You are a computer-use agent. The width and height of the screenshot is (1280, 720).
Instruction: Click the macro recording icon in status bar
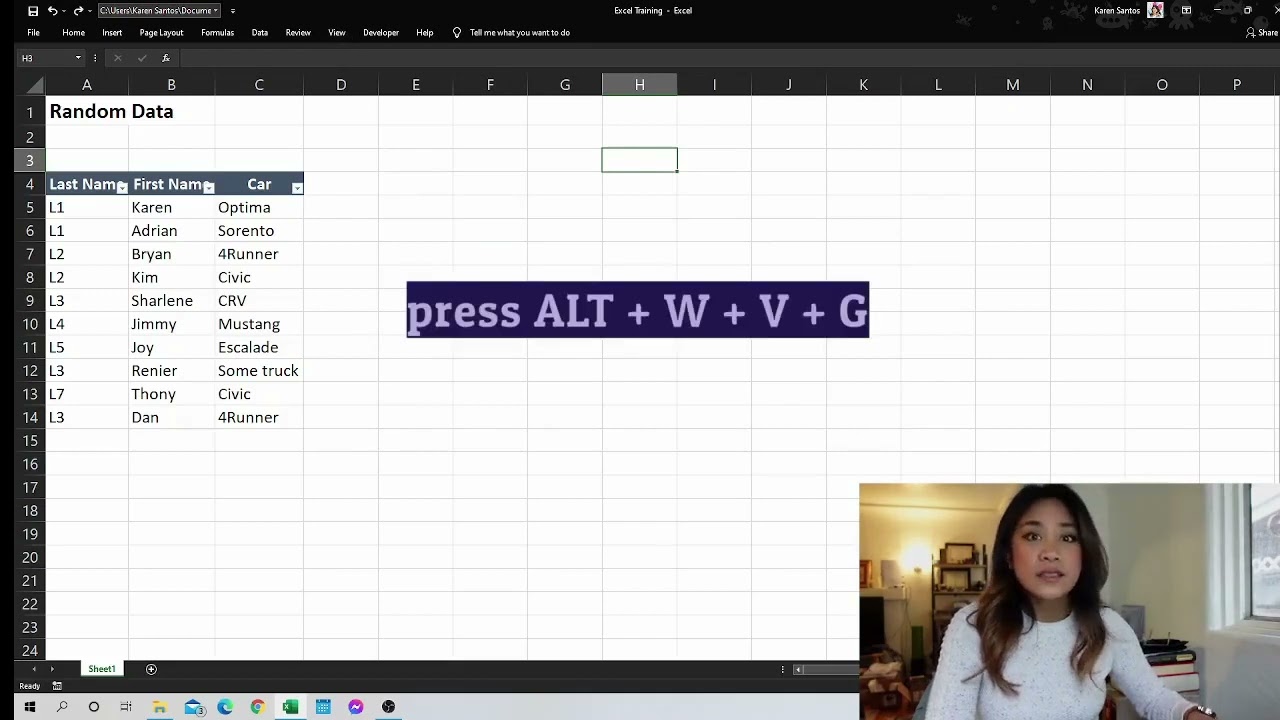[57, 686]
